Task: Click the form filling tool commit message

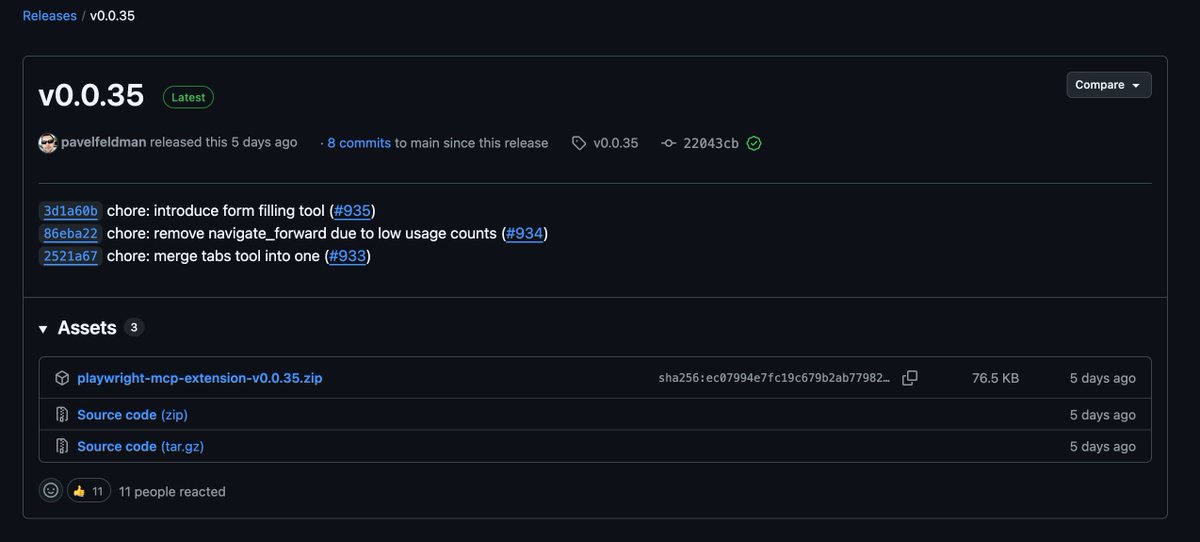Action: (216, 210)
